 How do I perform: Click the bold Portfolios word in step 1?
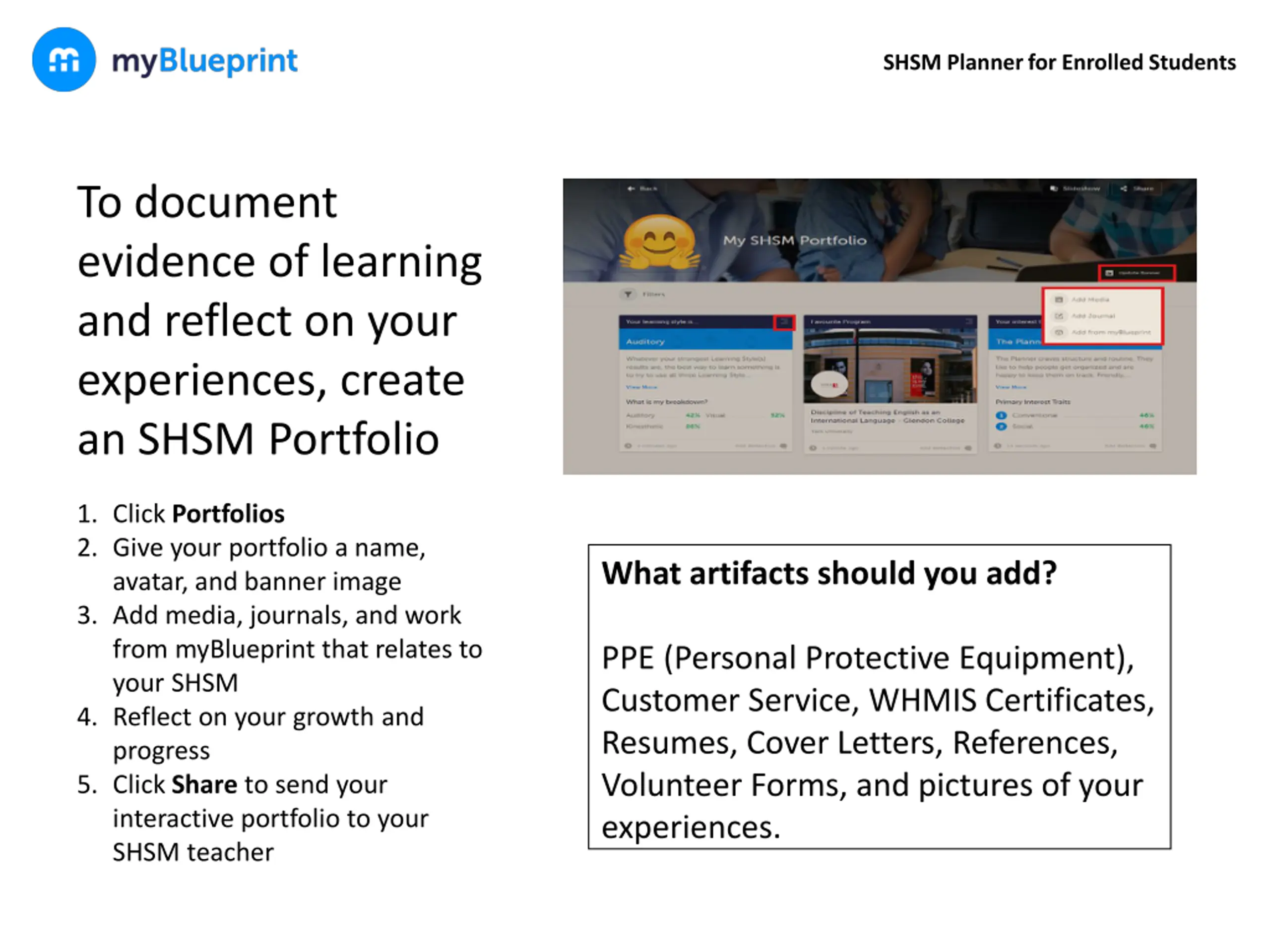pyautogui.click(x=228, y=514)
